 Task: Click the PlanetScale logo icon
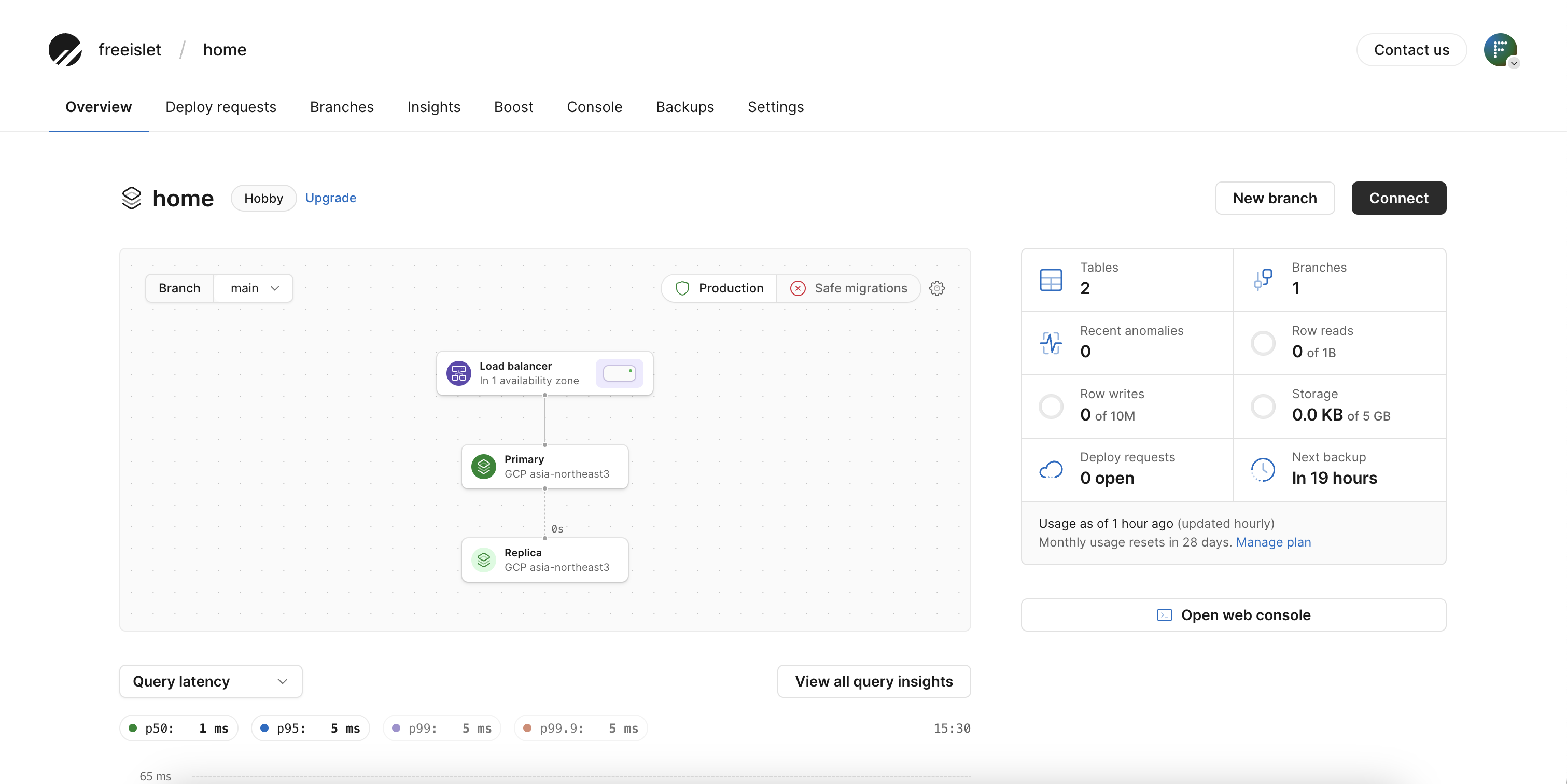click(65, 50)
